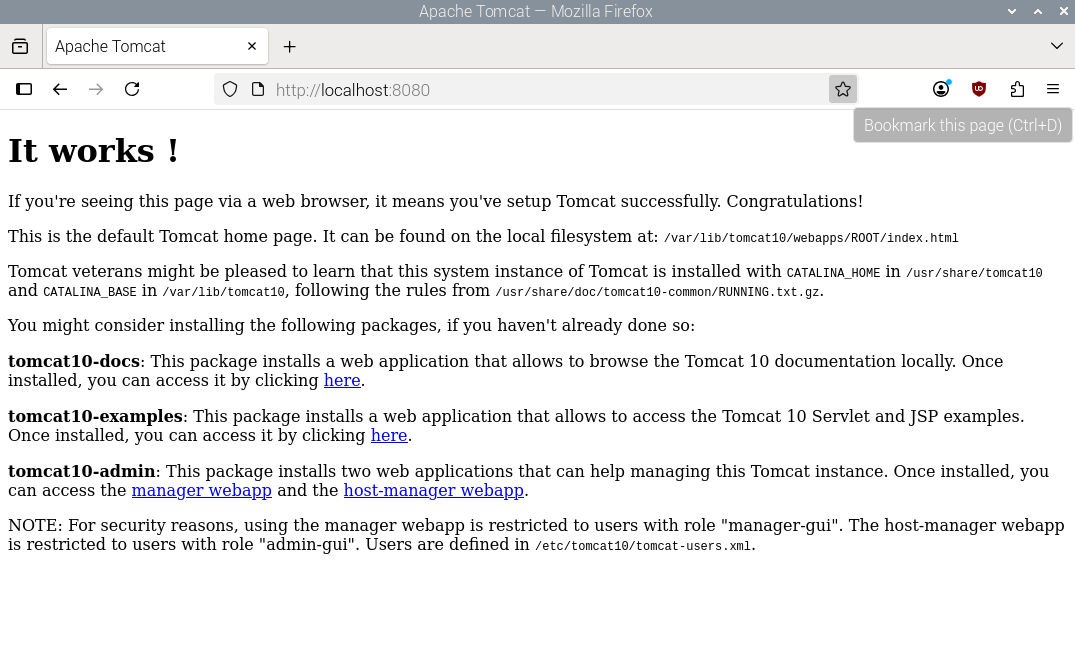Open the Firefox account icon
Viewport: 1075px width, 651px height.
click(941, 89)
